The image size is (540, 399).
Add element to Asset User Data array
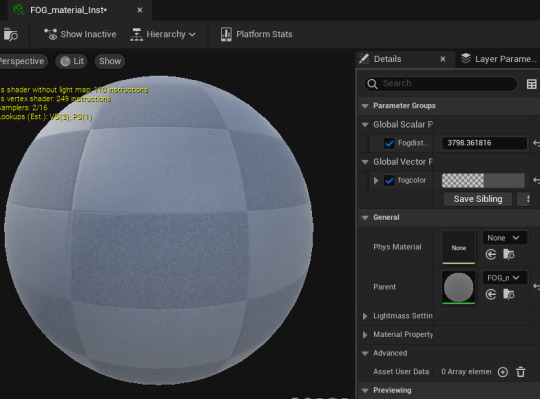pyautogui.click(x=503, y=372)
